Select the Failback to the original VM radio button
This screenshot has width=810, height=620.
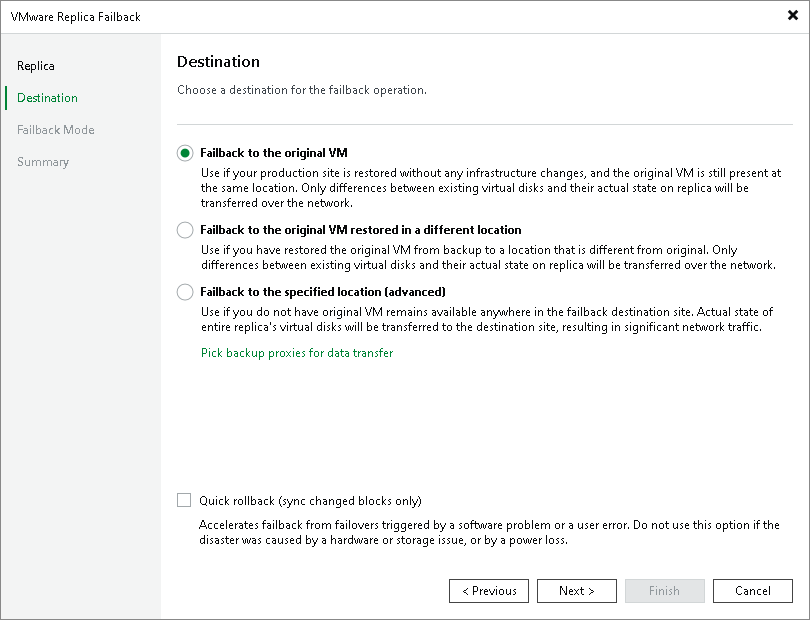(185, 153)
